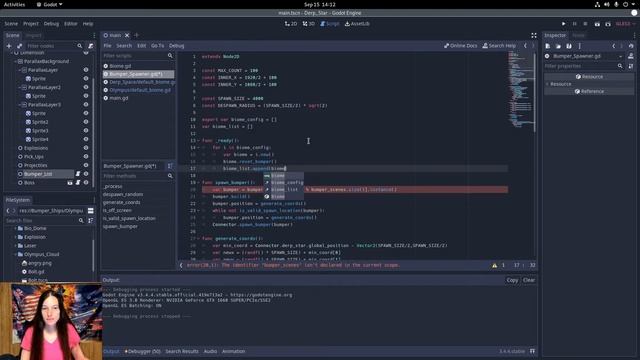Open Online Docs
The image size is (640, 360).
(x=460, y=46)
